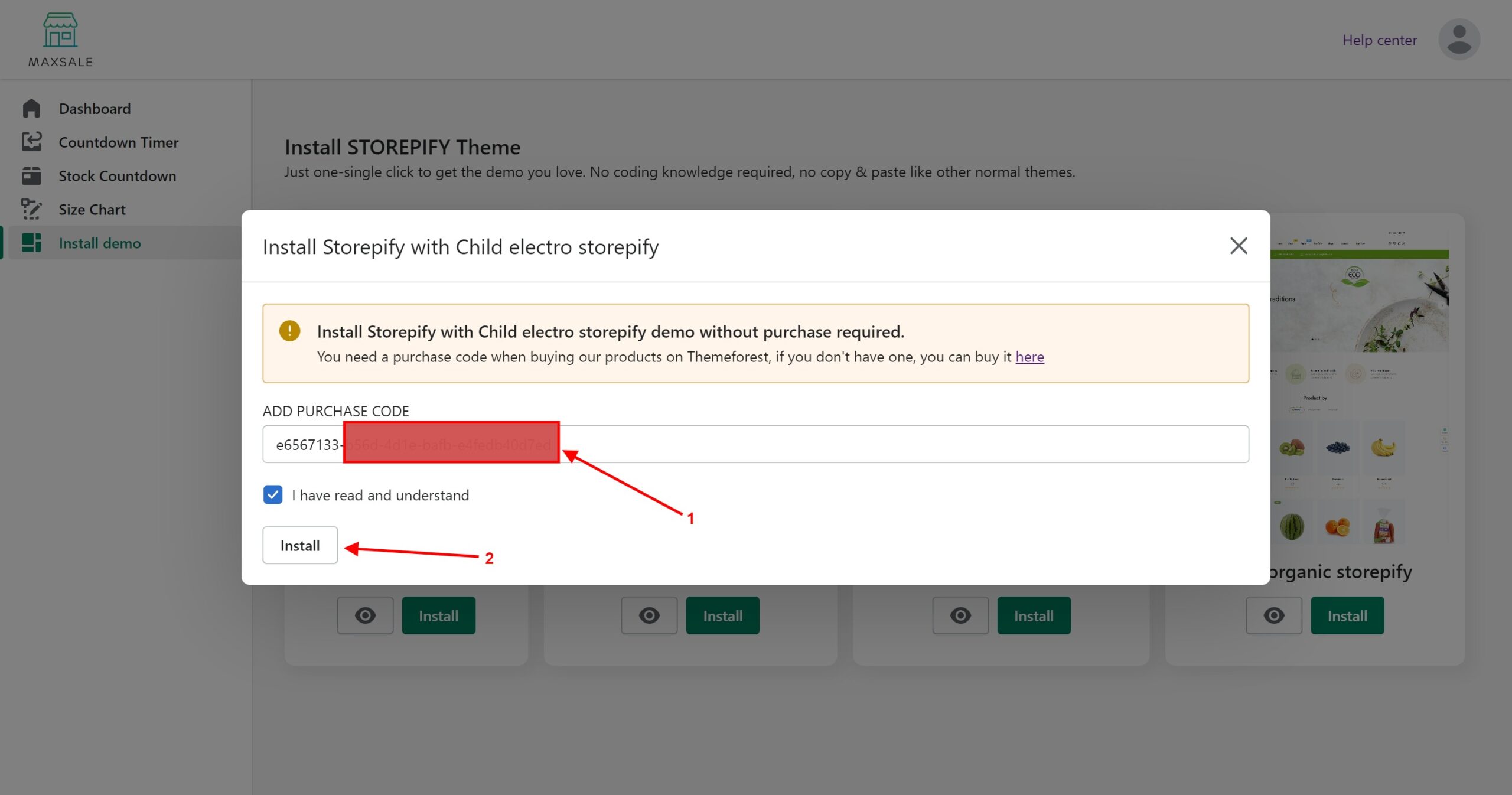
Task: Uncheck 'I have read and understand'
Action: pyautogui.click(x=273, y=495)
